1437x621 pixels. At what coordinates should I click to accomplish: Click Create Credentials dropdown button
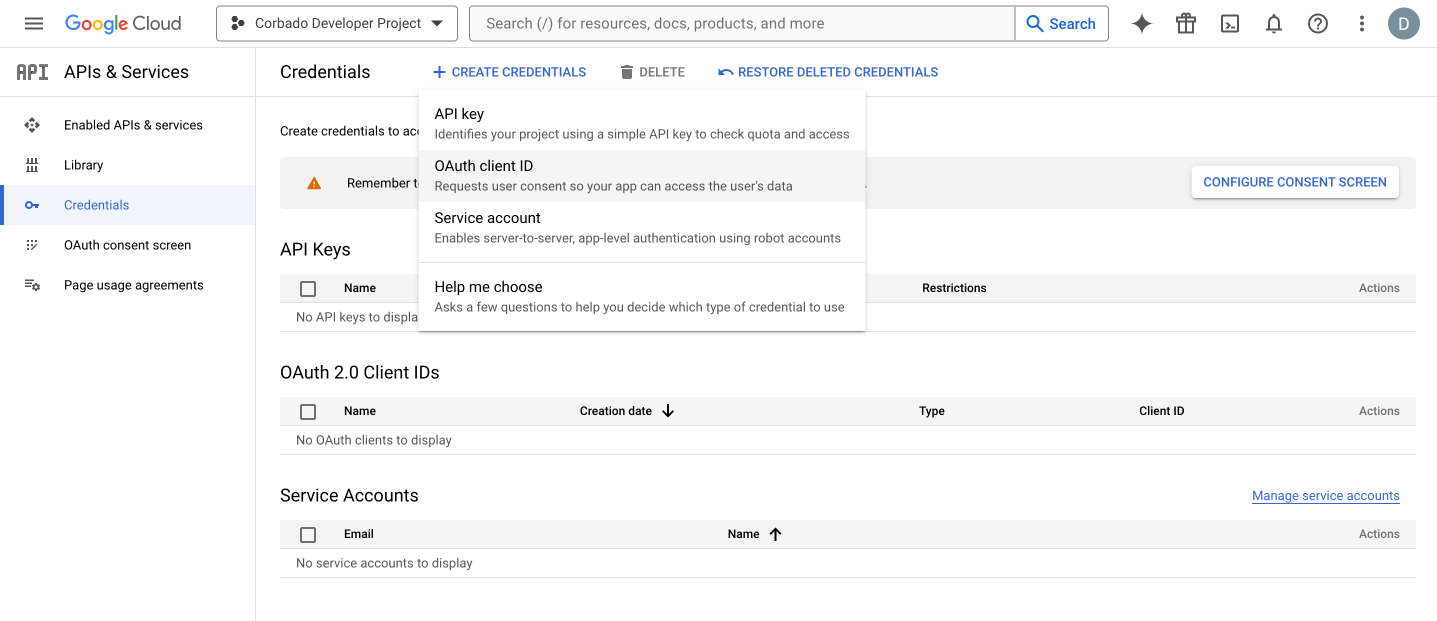[509, 72]
